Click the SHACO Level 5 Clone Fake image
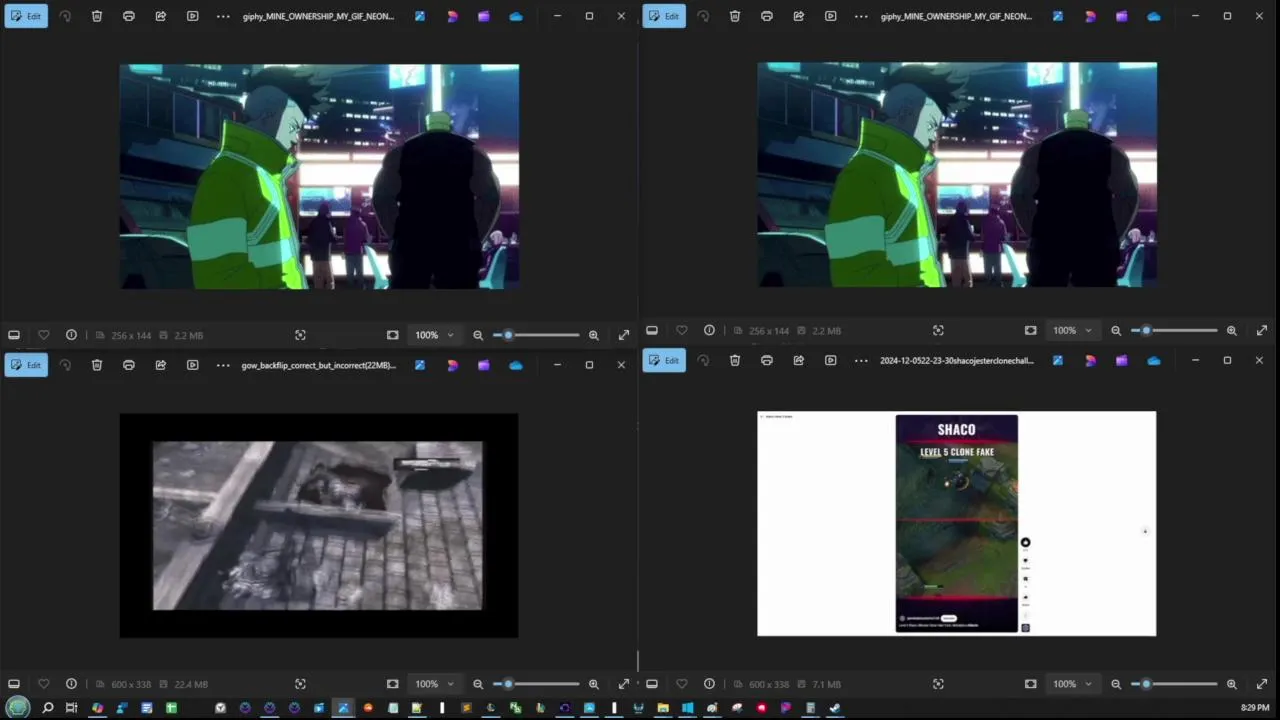Image resolution: width=1280 pixels, height=720 pixels. [956, 523]
